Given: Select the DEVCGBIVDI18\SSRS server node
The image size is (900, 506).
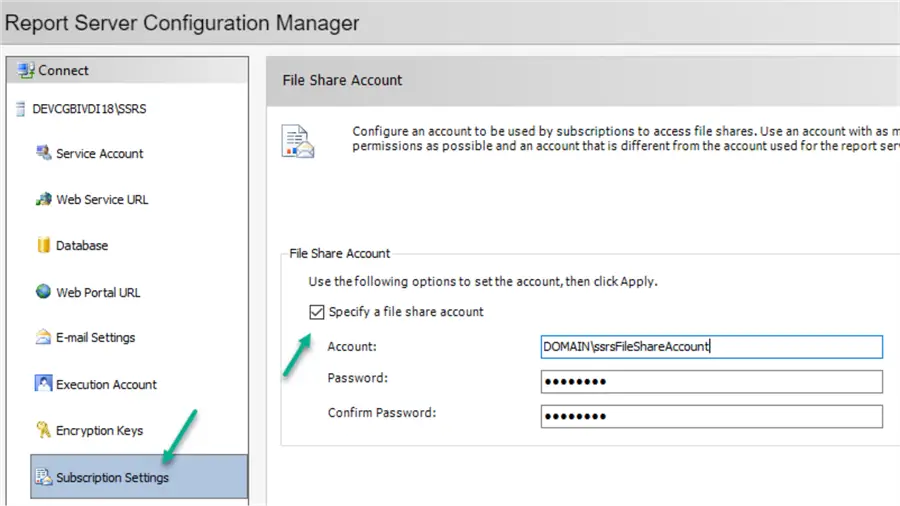Looking at the screenshot, I should [x=82, y=108].
